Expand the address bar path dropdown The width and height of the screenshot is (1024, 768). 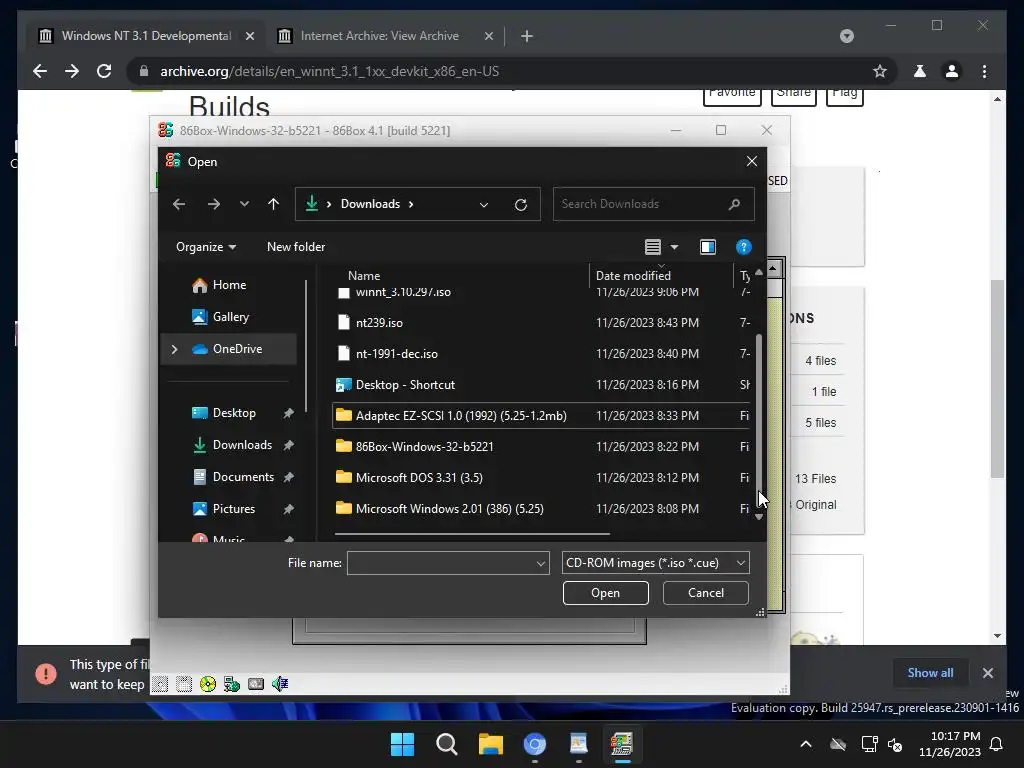pos(484,204)
